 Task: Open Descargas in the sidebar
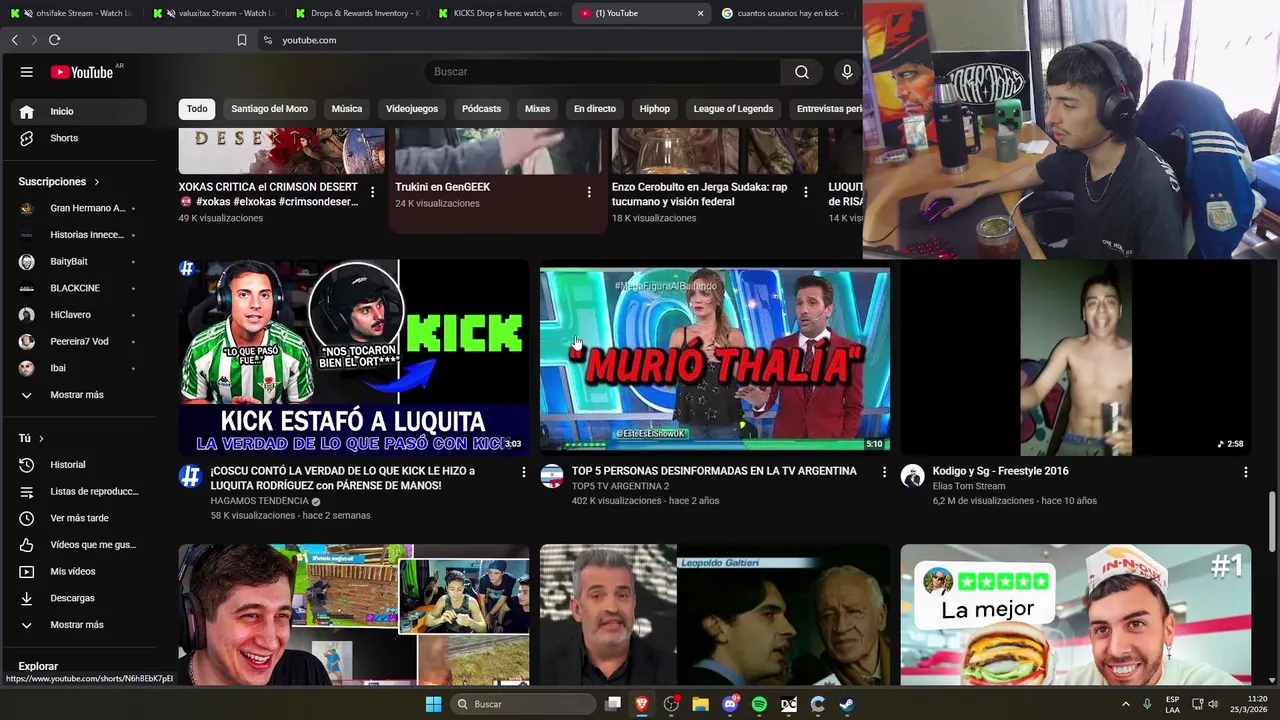point(78,598)
